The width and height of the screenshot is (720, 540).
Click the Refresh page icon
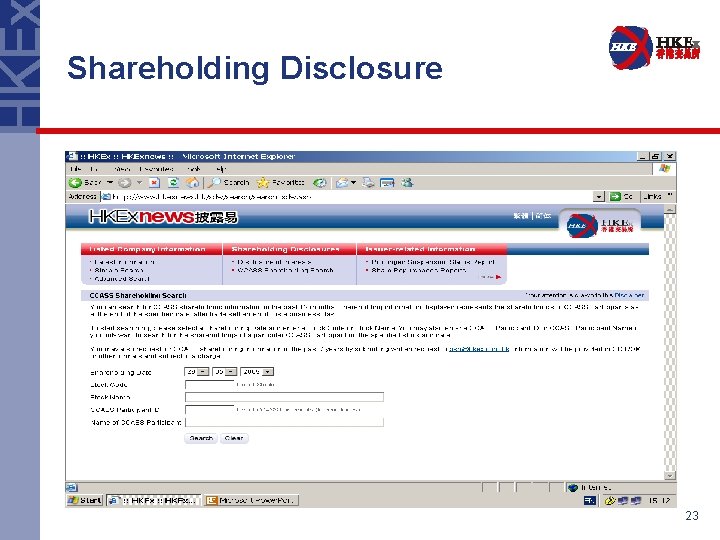click(173, 183)
